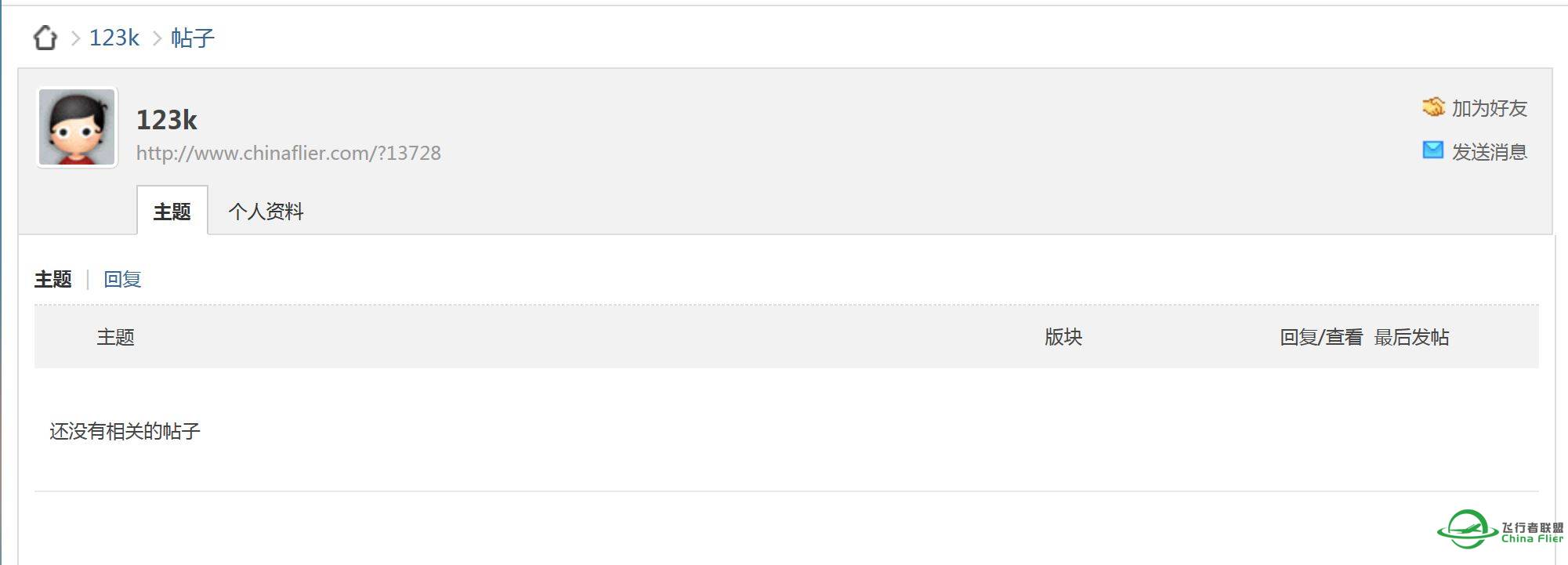Image resolution: width=1568 pixels, height=565 pixels.
Task: Click the handshake add-friend icon
Action: pos(1432,107)
